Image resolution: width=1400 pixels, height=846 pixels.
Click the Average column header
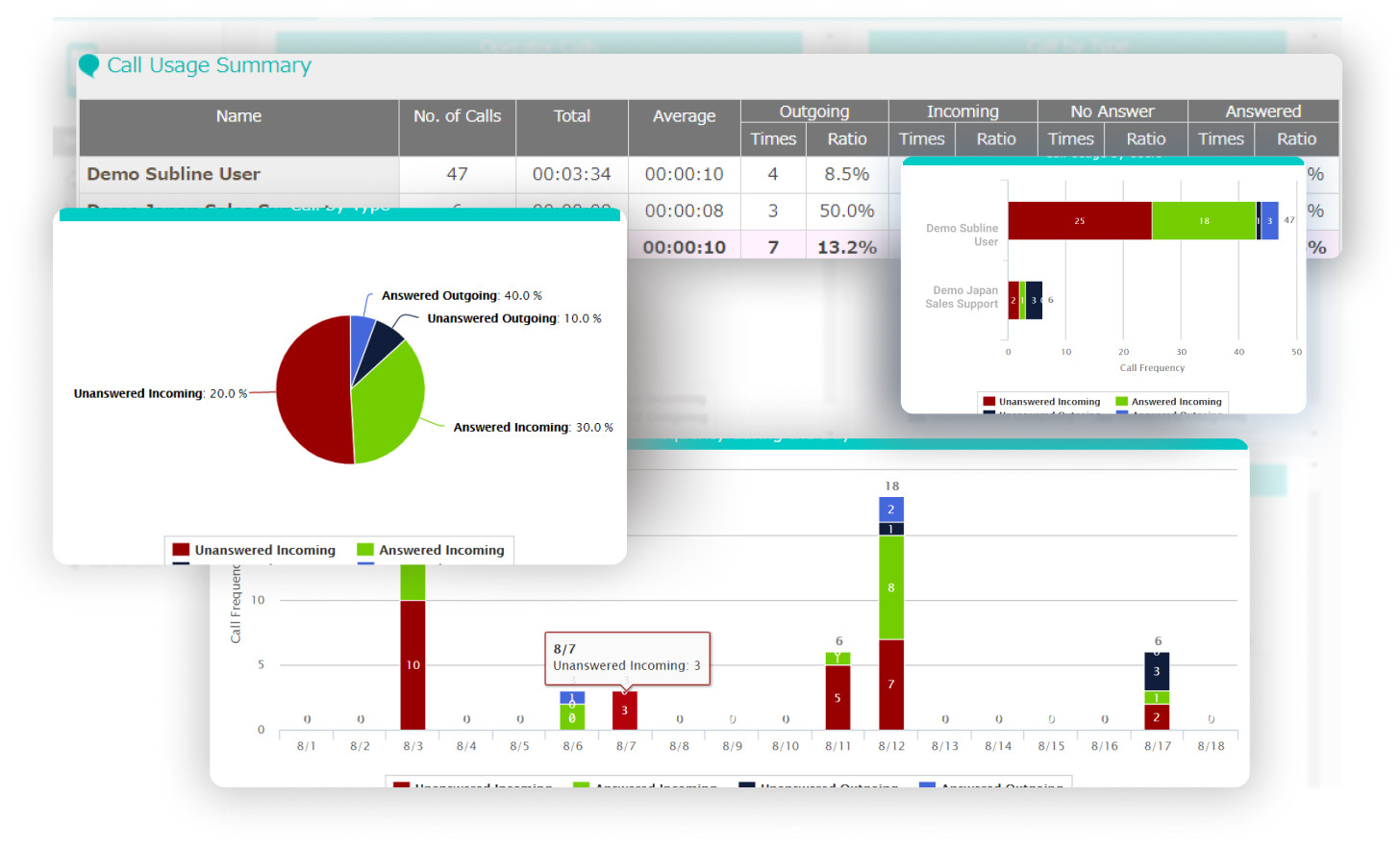click(x=684, y=116)
